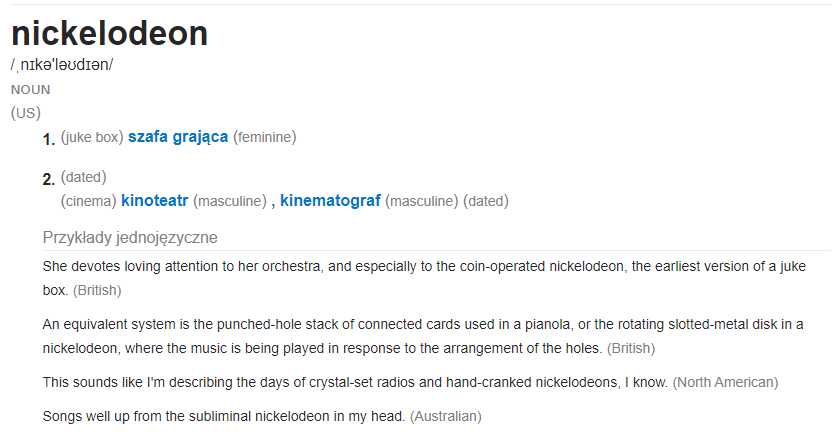Follow the "kinematograf" translation link
Screen dimensions: 839x442
[330, 201]
